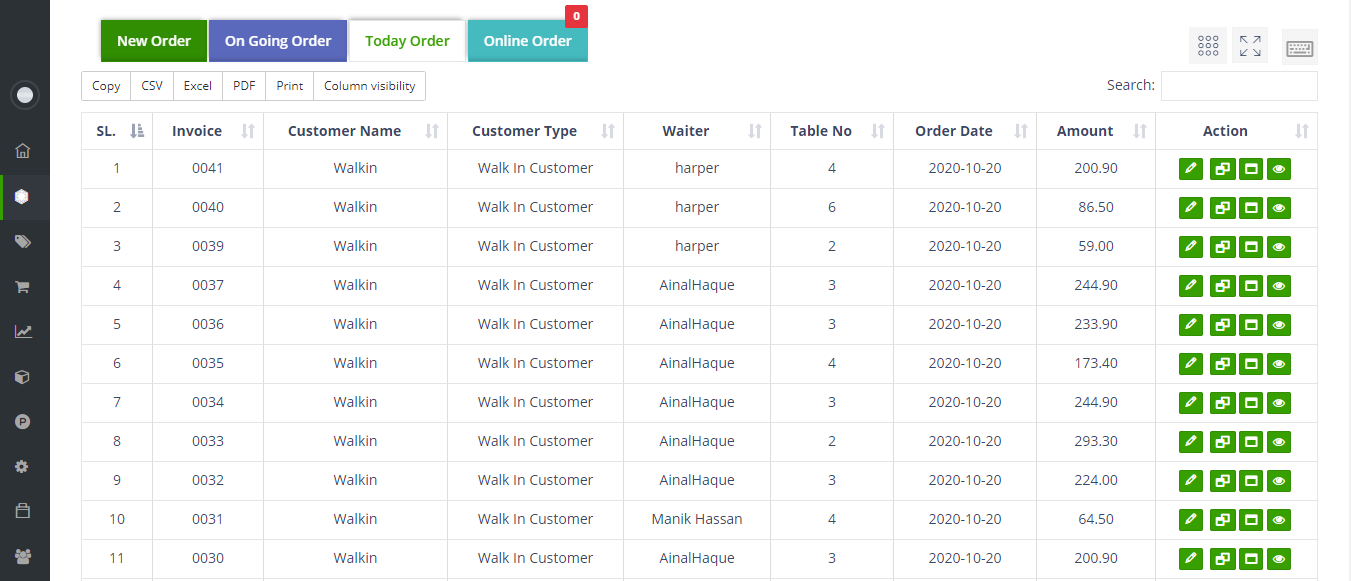
Task: Switch to the Online Order tab
Action: point(527,41)
